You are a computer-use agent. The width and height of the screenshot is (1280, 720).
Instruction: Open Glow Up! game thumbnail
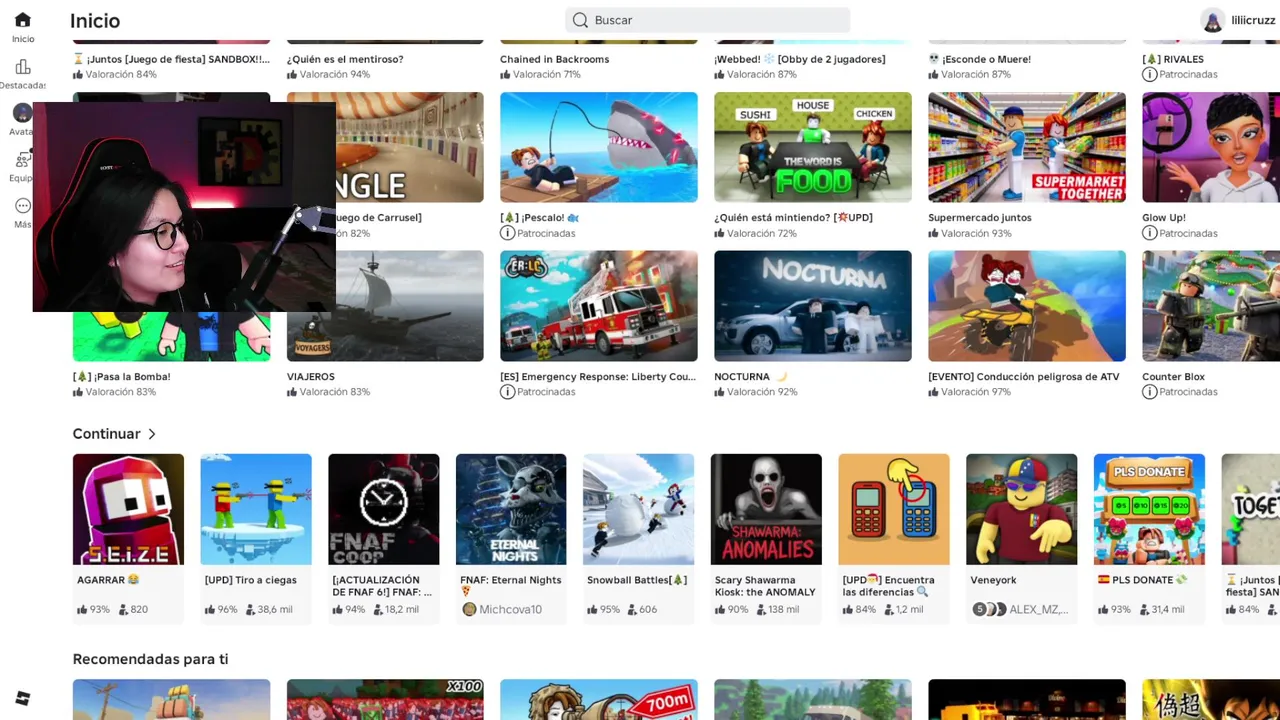click(1211, 147)
